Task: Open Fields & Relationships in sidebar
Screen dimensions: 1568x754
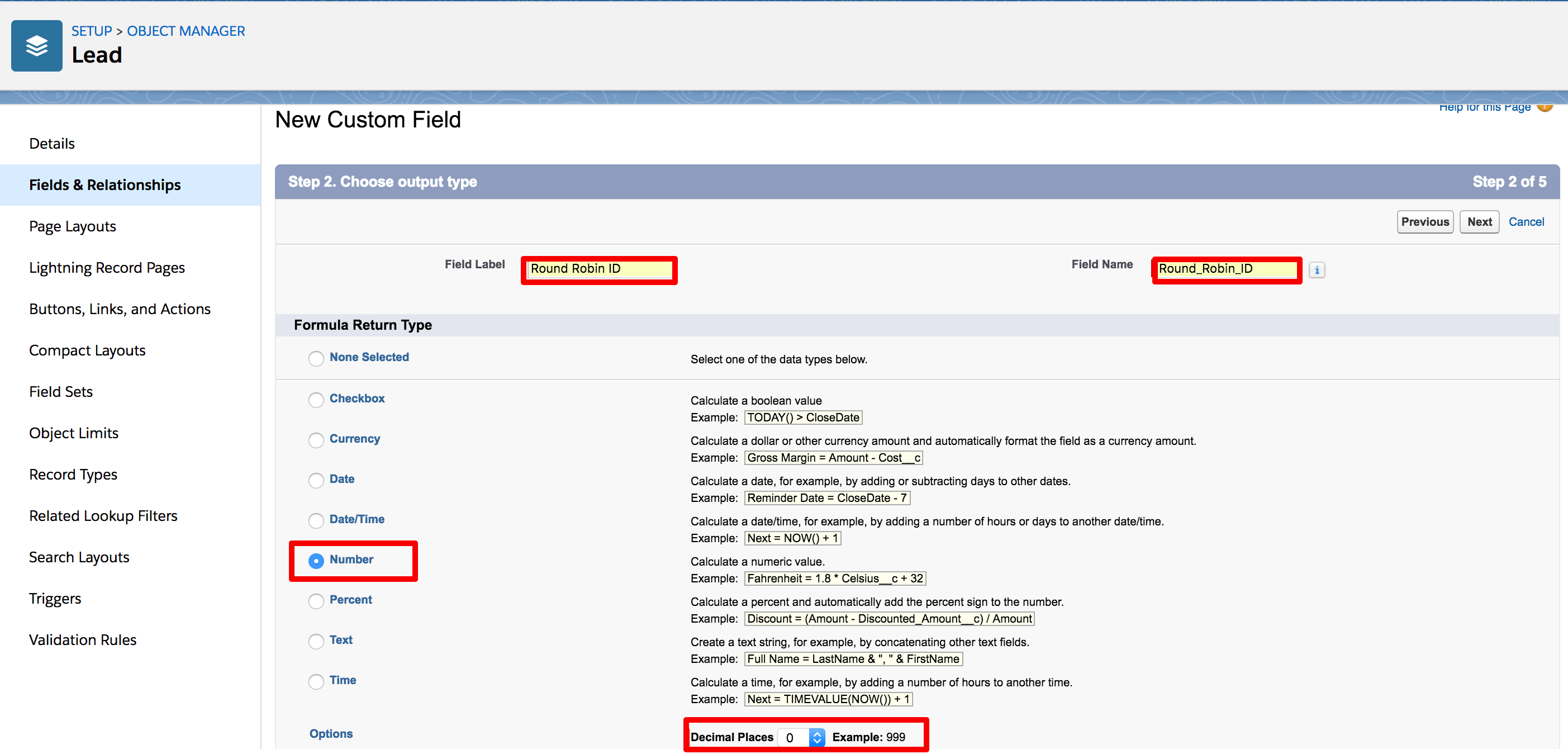Action: tap(104, 185)
